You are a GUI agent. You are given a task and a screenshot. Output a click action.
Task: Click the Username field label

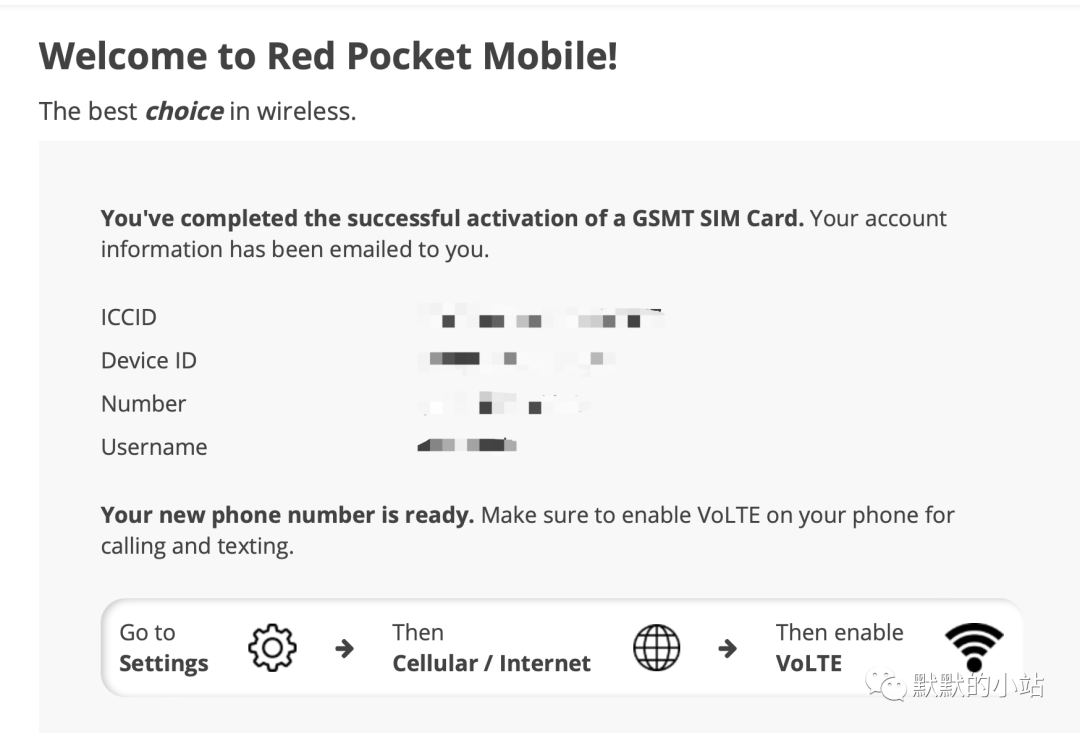pyautogui.click(x=154, y=446)
